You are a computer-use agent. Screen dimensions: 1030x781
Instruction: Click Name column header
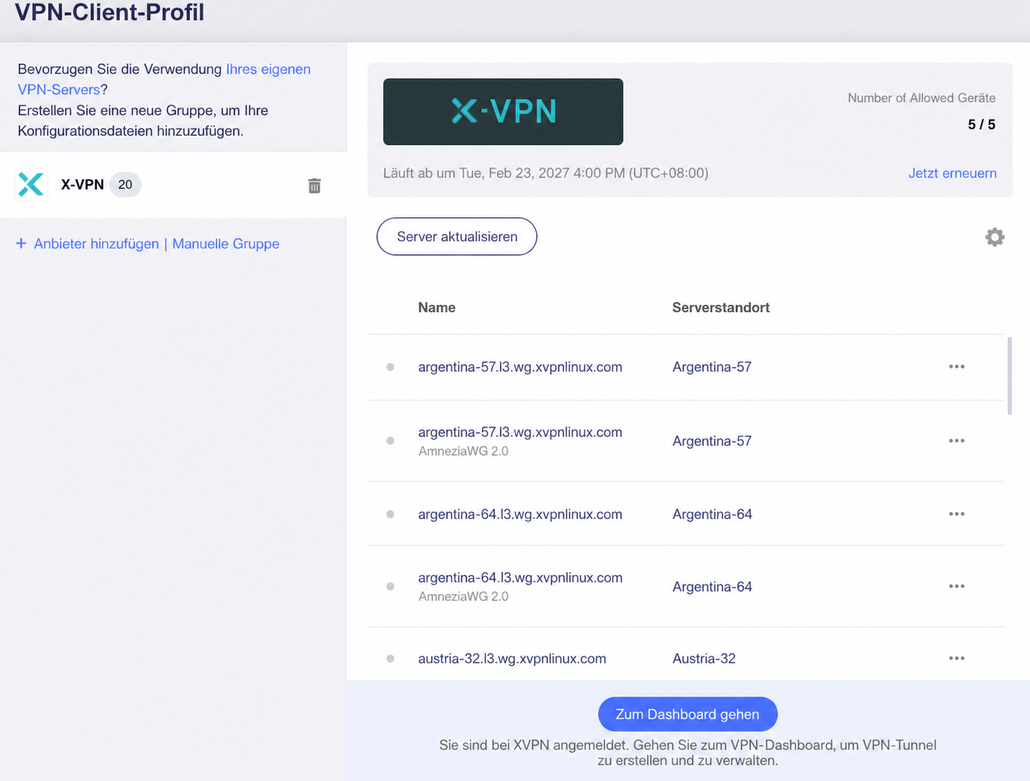tap(437, 307)
